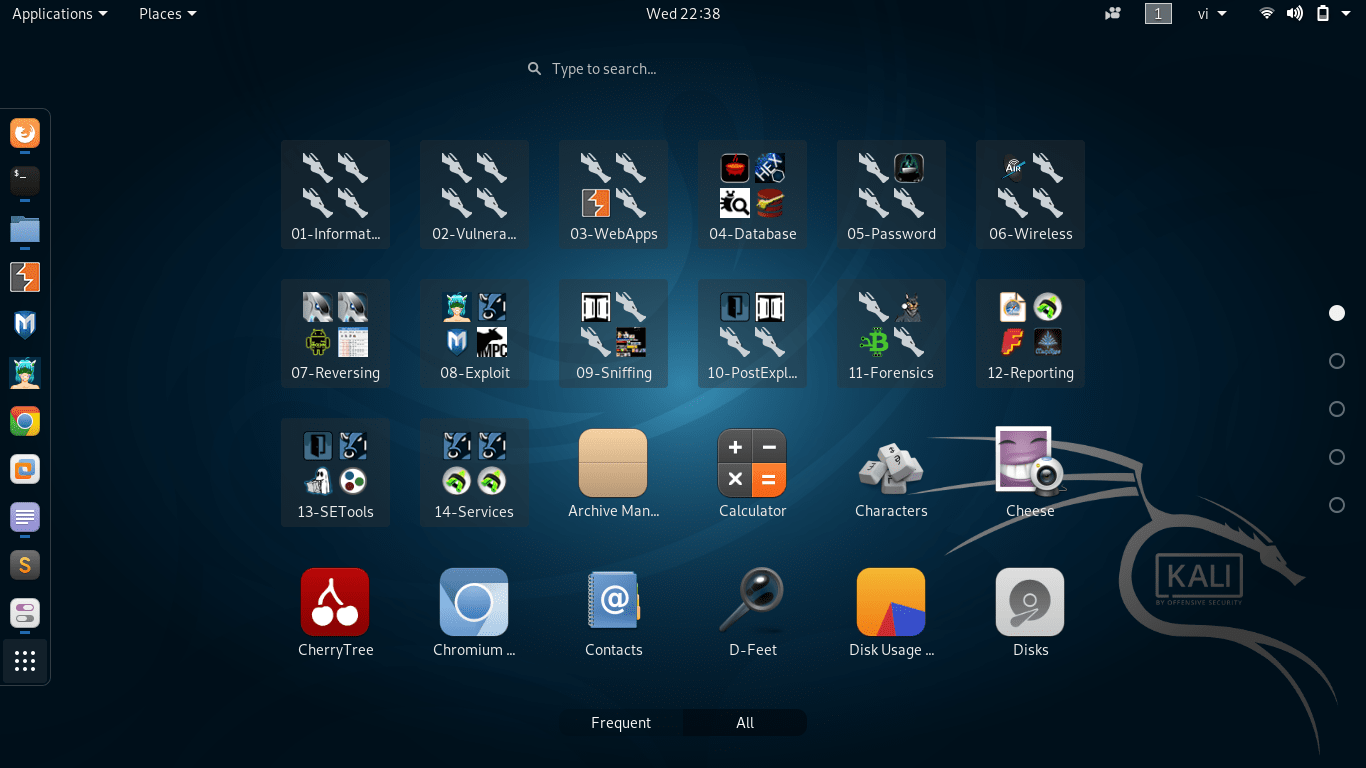The height and width of the screenshot is (768, 1366).
Task: Open the 11-Forensics folder
Action: coord(891,333)
